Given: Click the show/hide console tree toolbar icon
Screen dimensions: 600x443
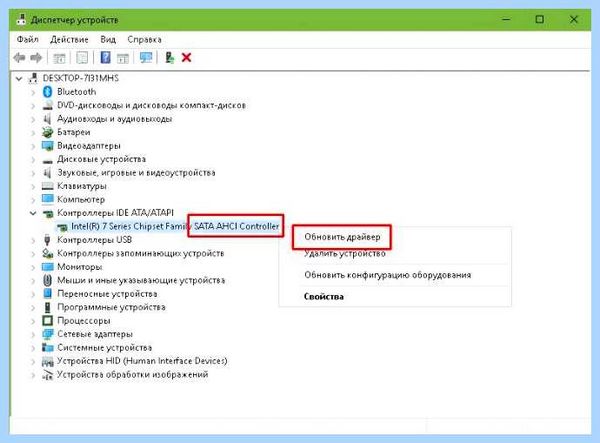Looking at the screenshot, I should [59, 58].
